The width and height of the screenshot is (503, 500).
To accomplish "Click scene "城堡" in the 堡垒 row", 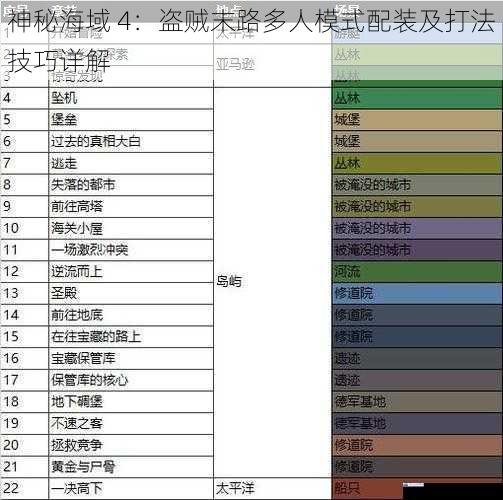I will click(x=417, y=120).
